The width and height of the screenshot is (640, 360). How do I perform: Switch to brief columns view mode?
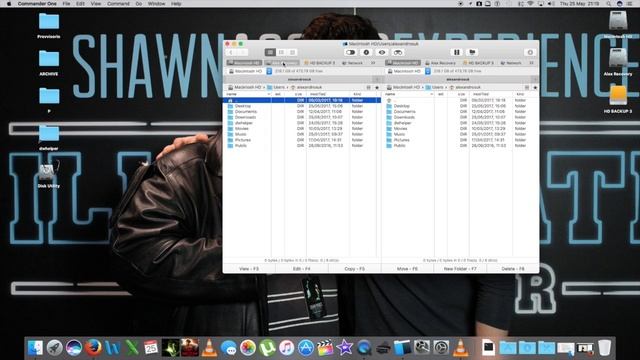(281, 52)
